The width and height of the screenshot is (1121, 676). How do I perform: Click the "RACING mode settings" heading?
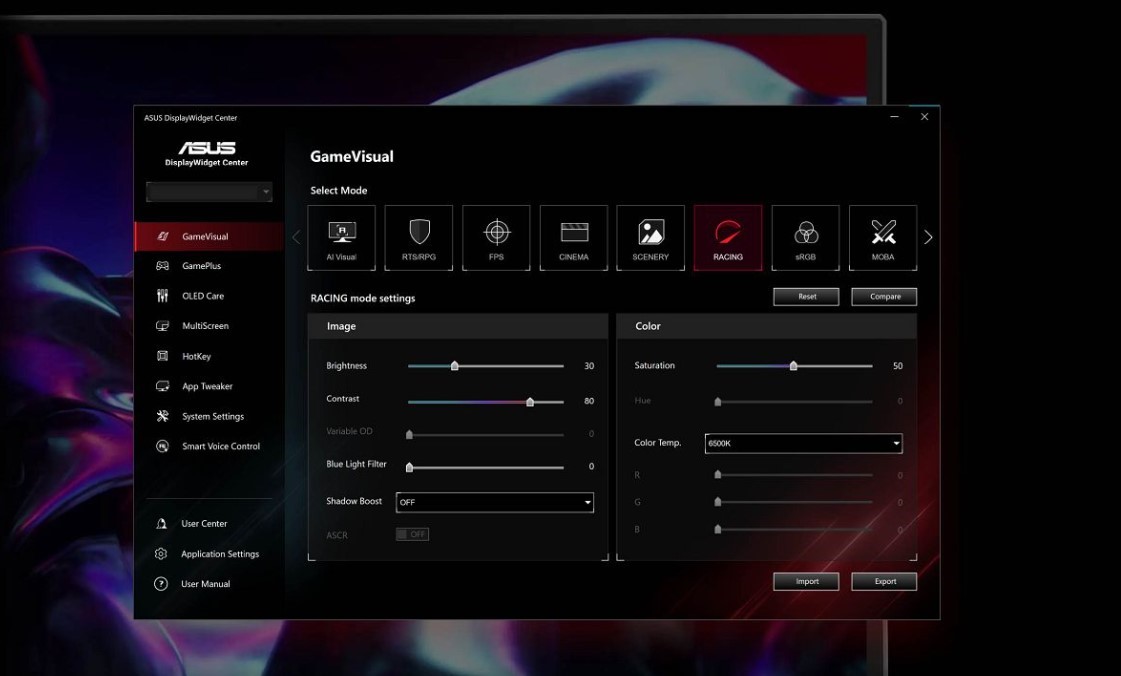click(x=362, y=298)
